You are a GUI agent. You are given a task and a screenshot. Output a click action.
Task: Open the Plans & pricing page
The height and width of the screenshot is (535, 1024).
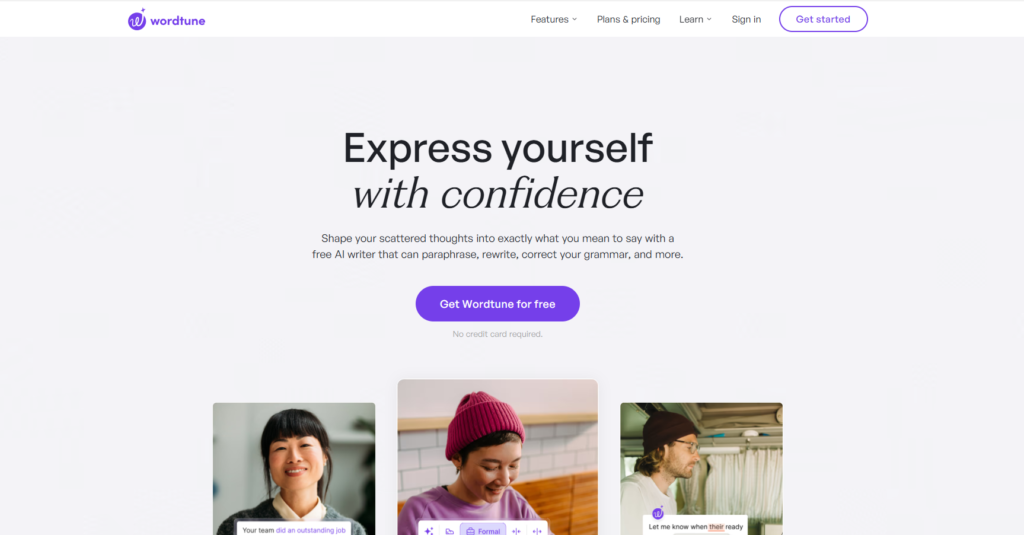pyautogui.click(x=628, y=20)
